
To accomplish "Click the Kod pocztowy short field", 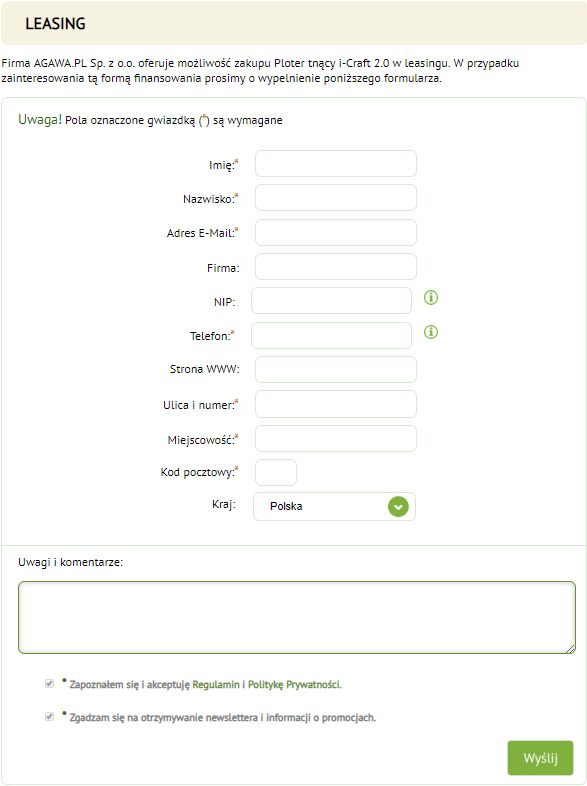I will [x=276, y=473].
